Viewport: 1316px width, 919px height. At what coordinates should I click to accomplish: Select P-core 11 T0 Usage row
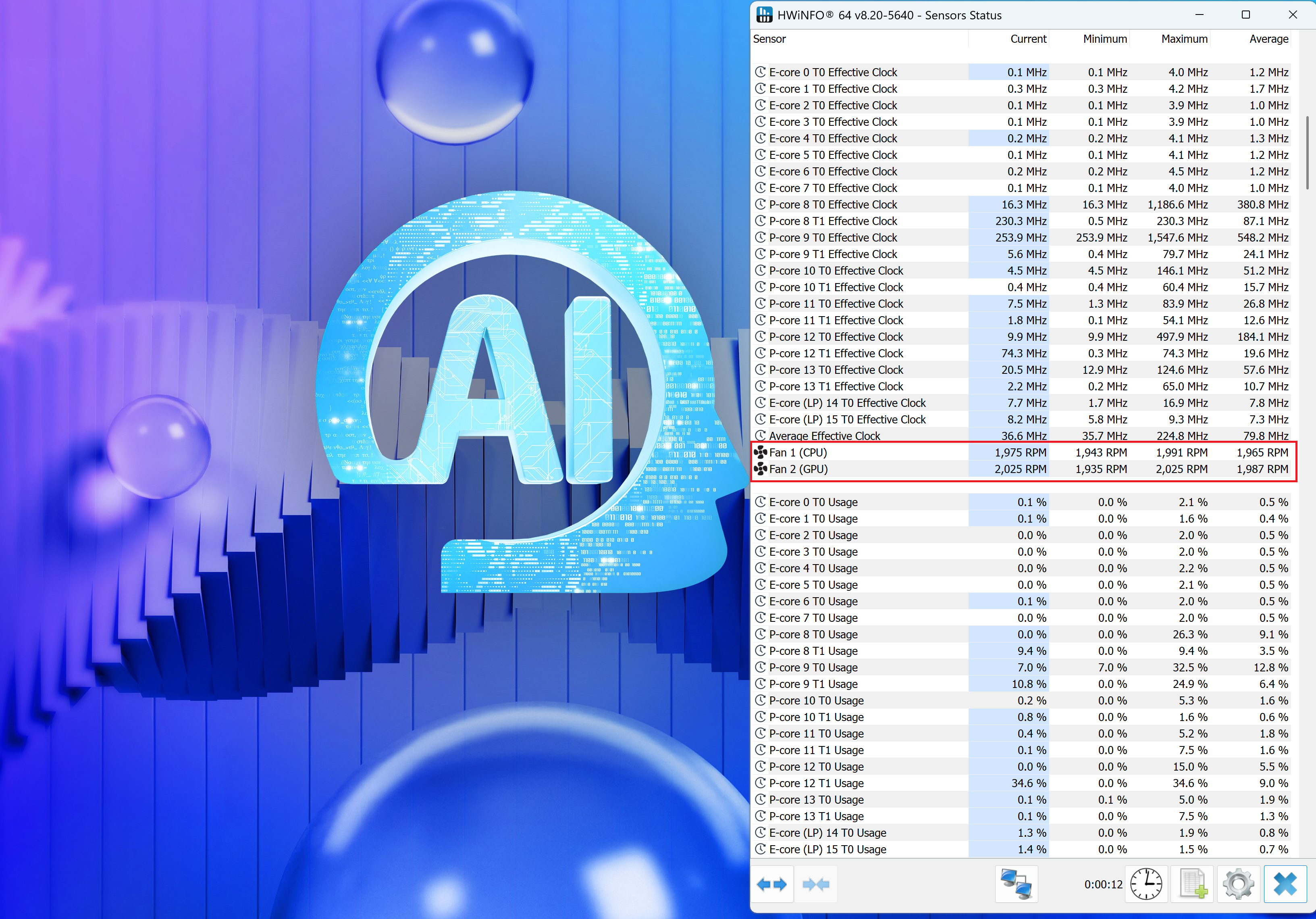pos(1021,734)
